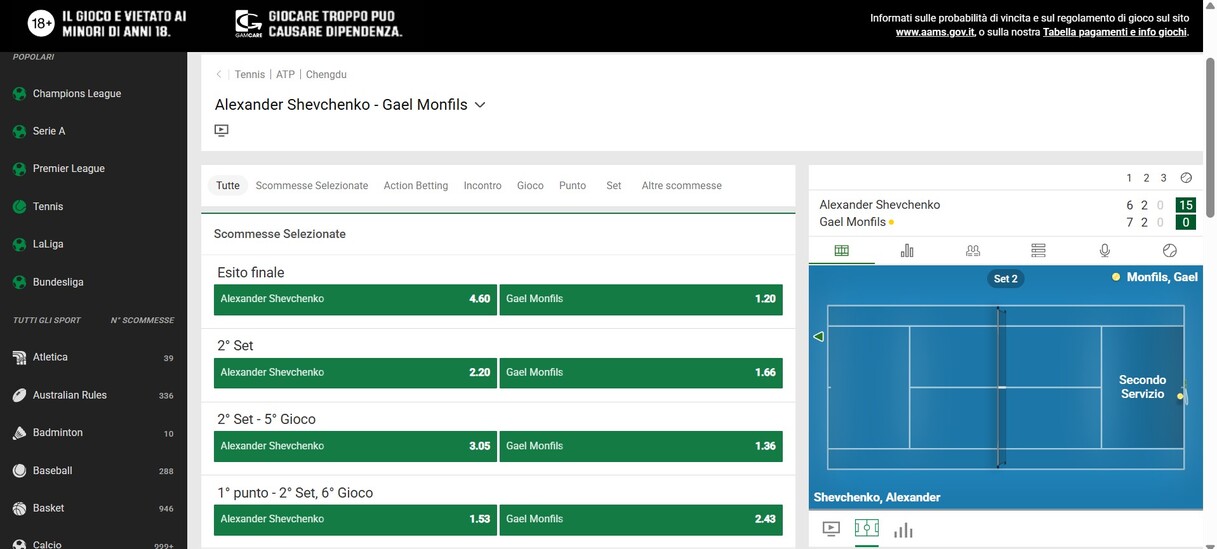The width and height of the screenshot is (1217, 549).
Task: Select the court view tab icon
Action: pos(841,251)
